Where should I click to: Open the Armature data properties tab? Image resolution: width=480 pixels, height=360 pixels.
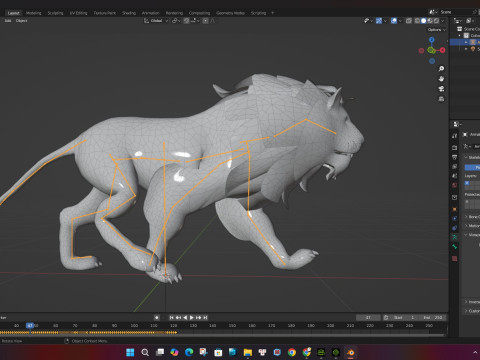pos(455,237)
